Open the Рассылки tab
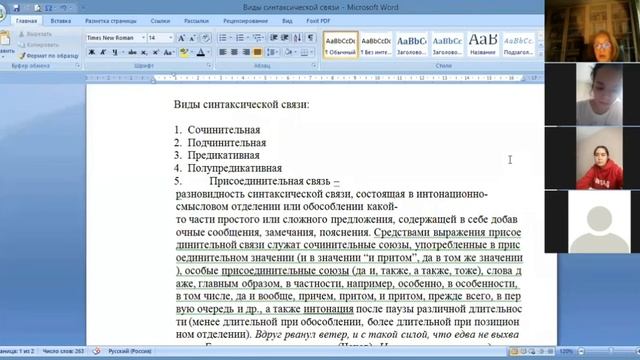The image size is (640, 360). (x=196, y=21)
